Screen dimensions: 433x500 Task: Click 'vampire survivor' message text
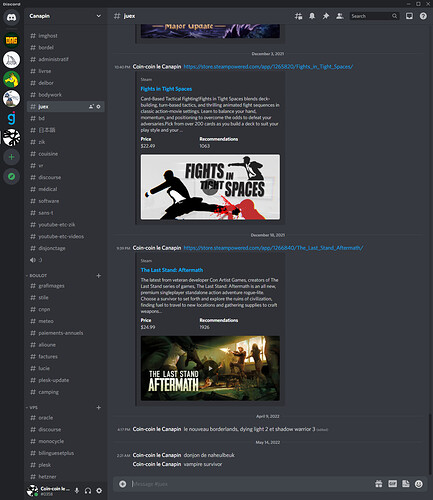click(203, 464)
